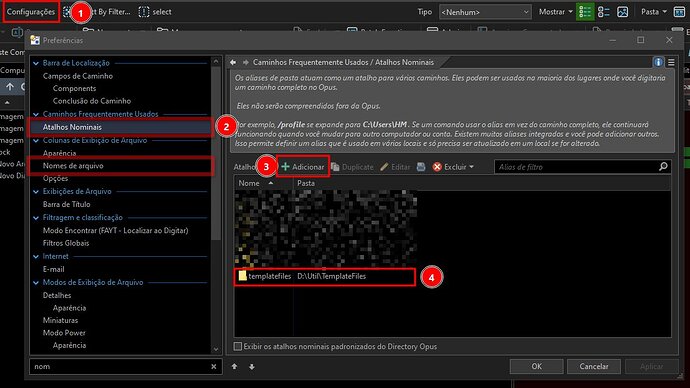Switch to the list view mode icon

click(x=603, y=12)
